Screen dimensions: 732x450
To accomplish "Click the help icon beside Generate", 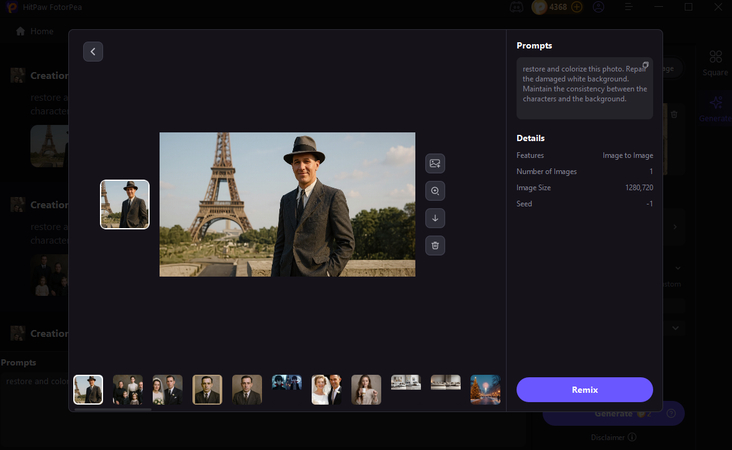I will pyautogui.click(x=671, y=414).
